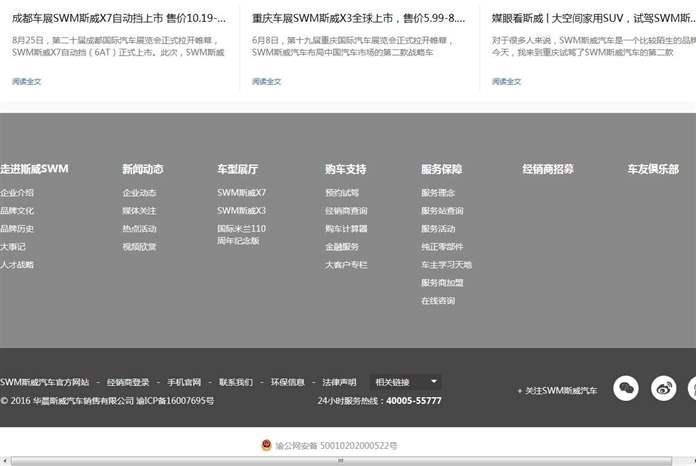
Task: Open 经销商查询 link
Action: (x=346, y=211)
